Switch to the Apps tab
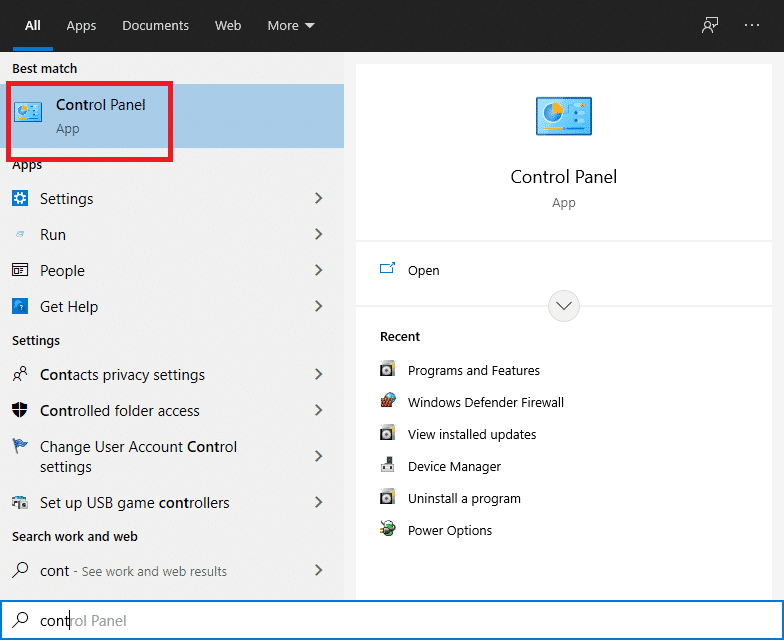 tap(81, 26)
